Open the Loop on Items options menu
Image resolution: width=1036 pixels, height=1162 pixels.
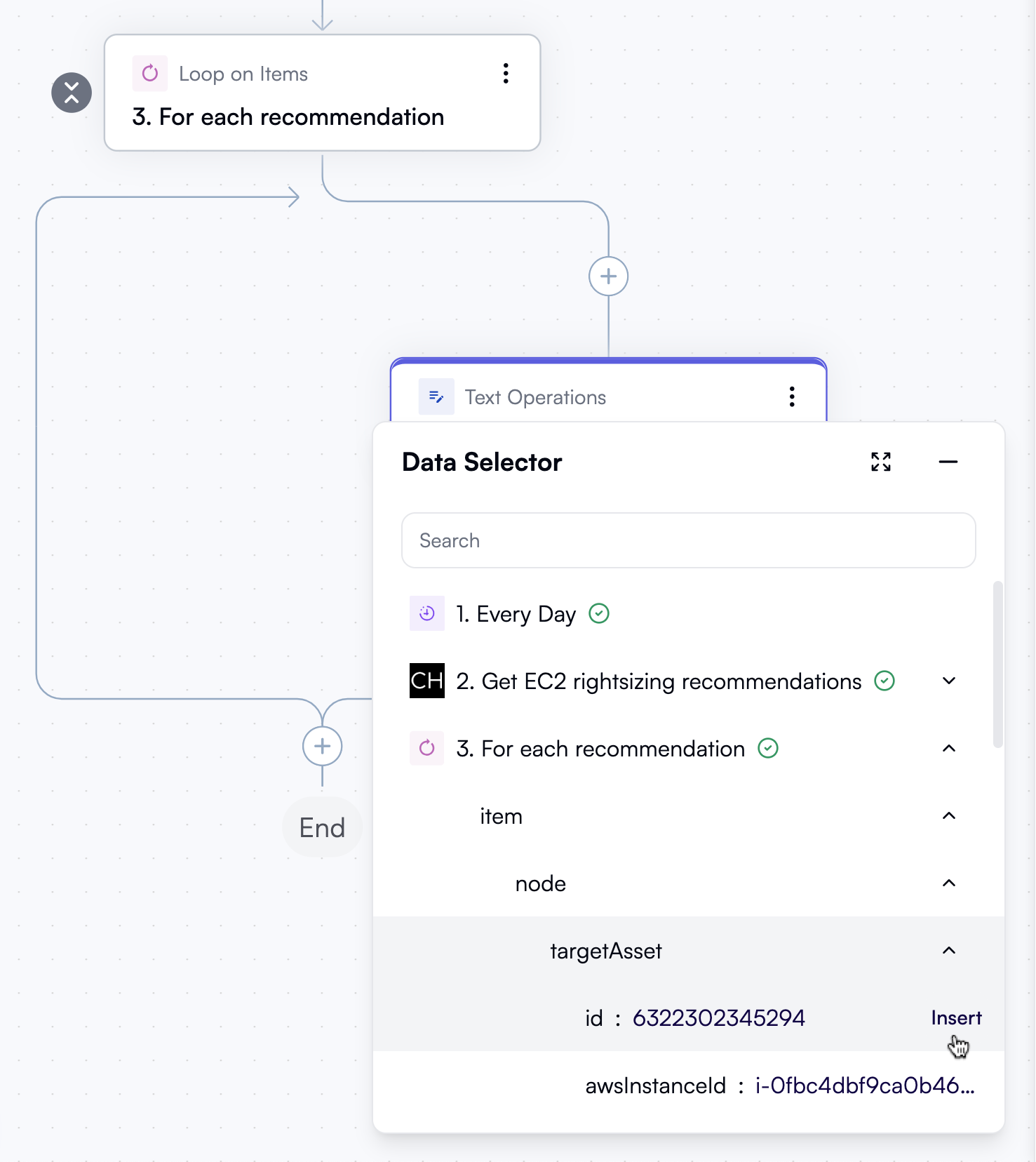tap(506, 74)
